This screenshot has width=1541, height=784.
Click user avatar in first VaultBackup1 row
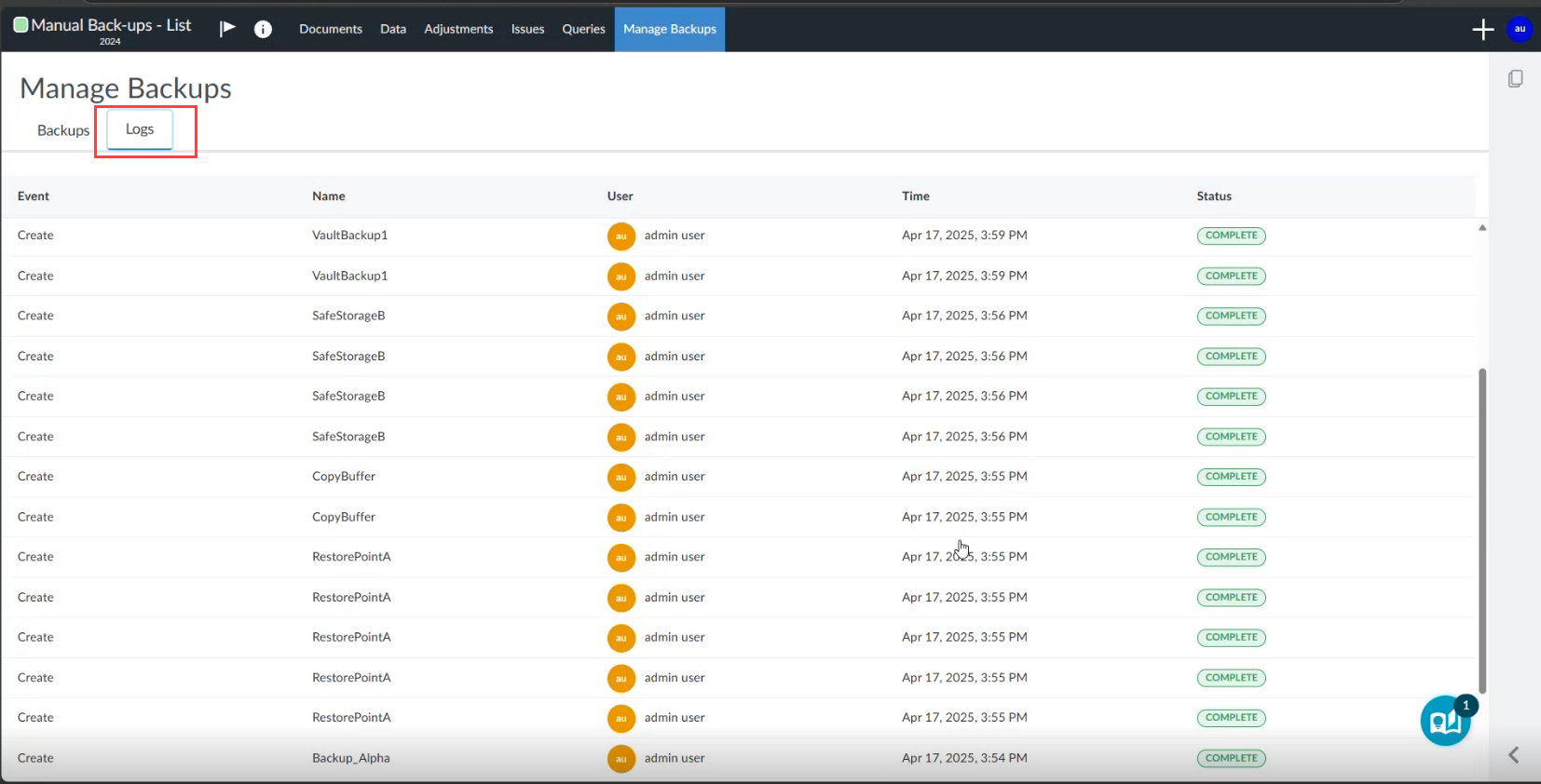pyautogui.click(x=621, y=237)
